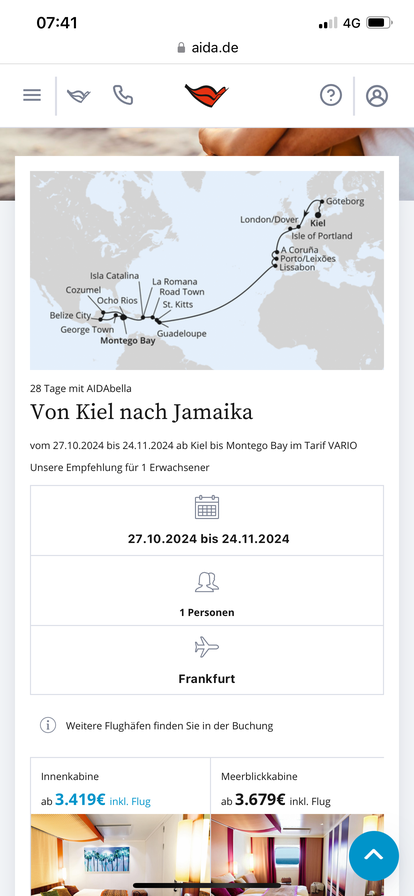The height and width of the screenshot is (896, 414).
Task: Tap the handshake offers icon
Action: pyautogui.click(x=79, y=95)
